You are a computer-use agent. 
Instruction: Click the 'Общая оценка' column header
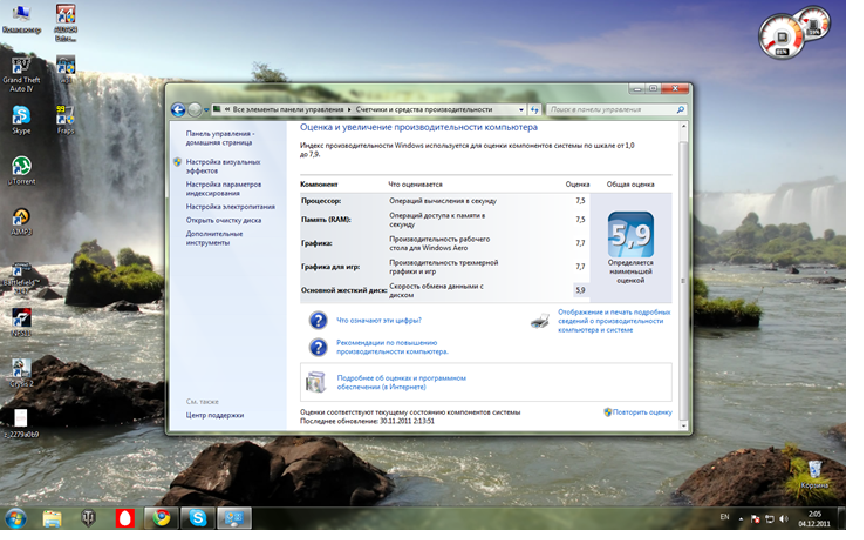(630, 185)
